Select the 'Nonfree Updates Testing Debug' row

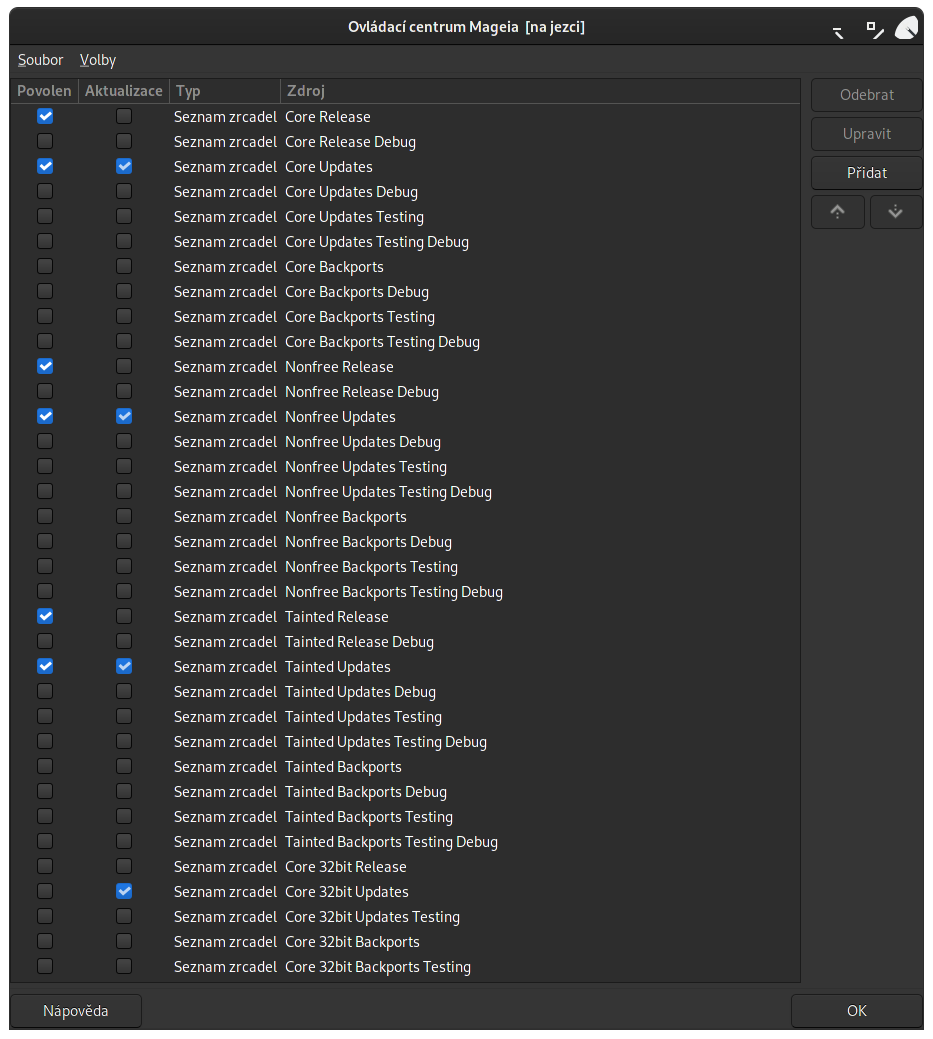pos(406,492)
